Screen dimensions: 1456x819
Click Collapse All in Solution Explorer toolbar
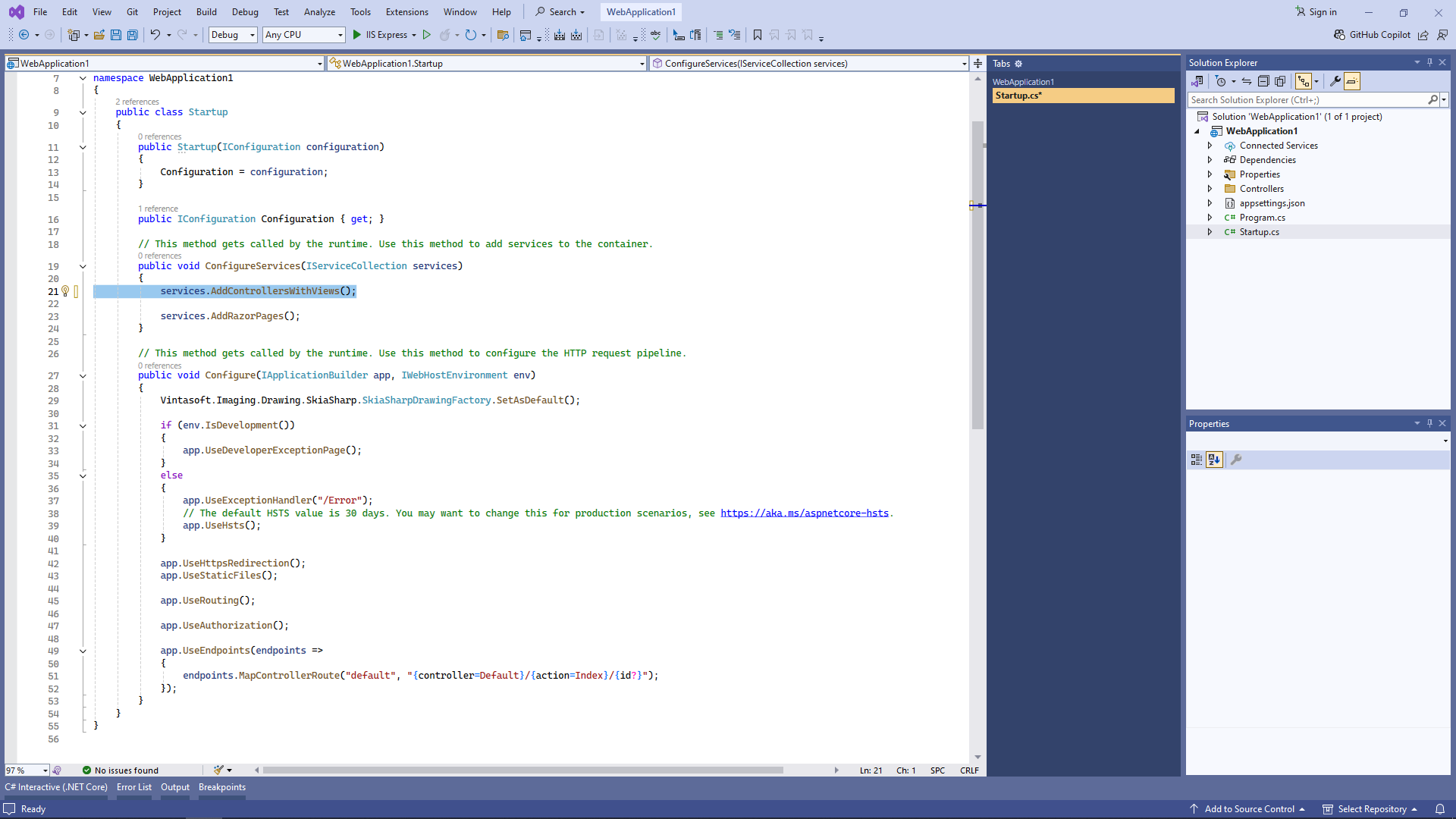pos(1263,81)
